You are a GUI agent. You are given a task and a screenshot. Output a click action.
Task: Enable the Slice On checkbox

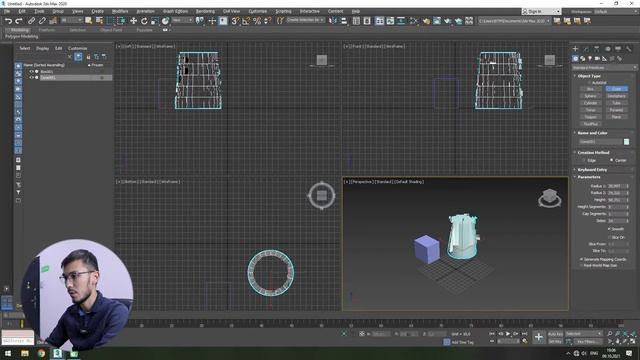click(x=609, y=237)
